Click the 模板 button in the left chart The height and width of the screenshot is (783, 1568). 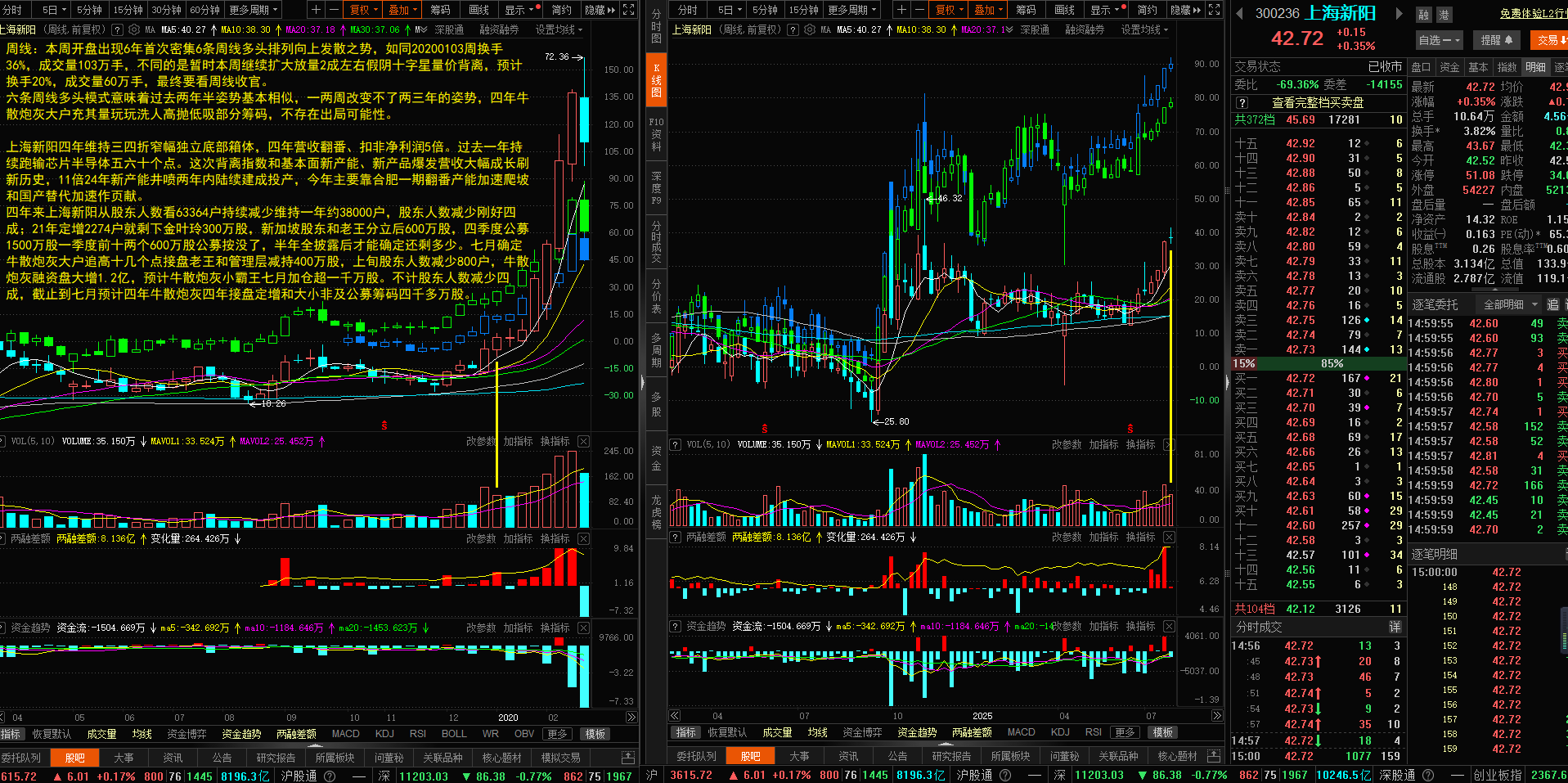tap(595, 734)
